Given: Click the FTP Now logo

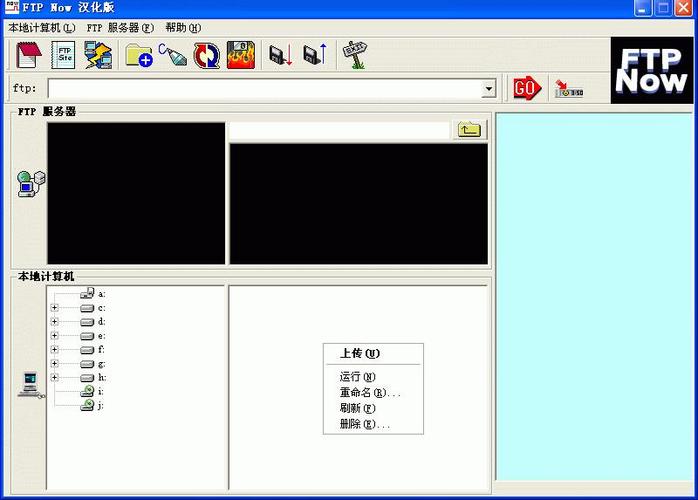Looking at the screenshot, I should (x=652, y=70).
